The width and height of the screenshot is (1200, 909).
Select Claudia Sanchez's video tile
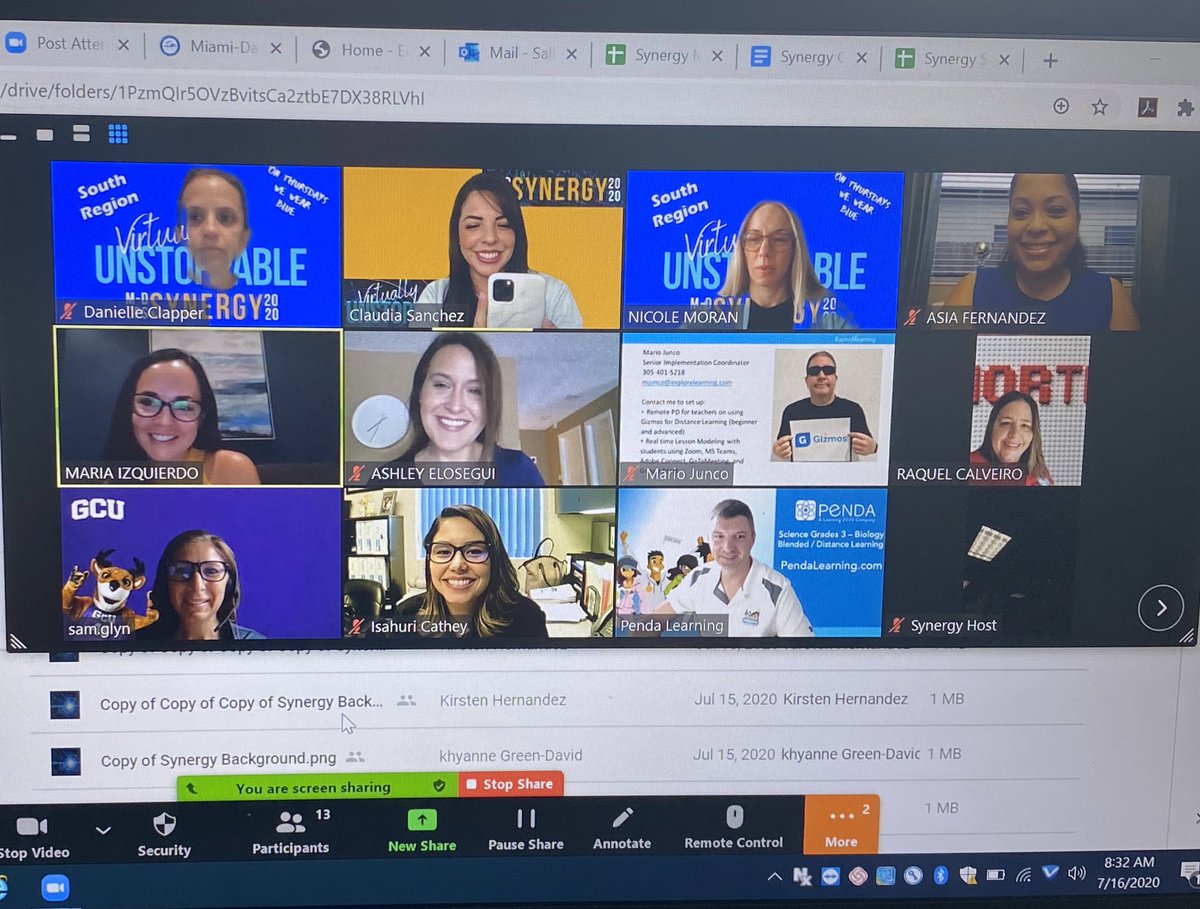pos(482,248)
